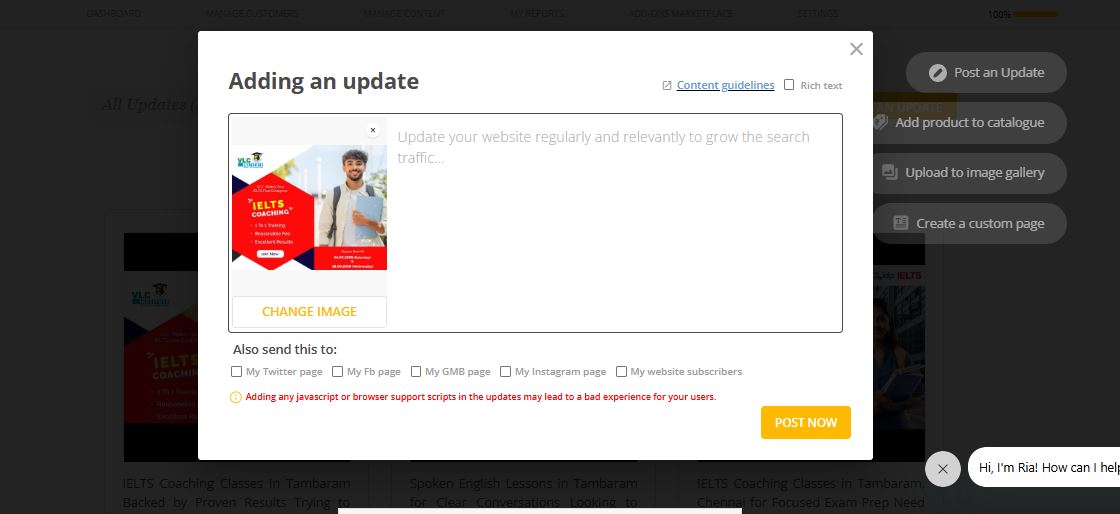Dismiss the Ria chat bubble
1120x514 pixels.
[x=942, y=469]
